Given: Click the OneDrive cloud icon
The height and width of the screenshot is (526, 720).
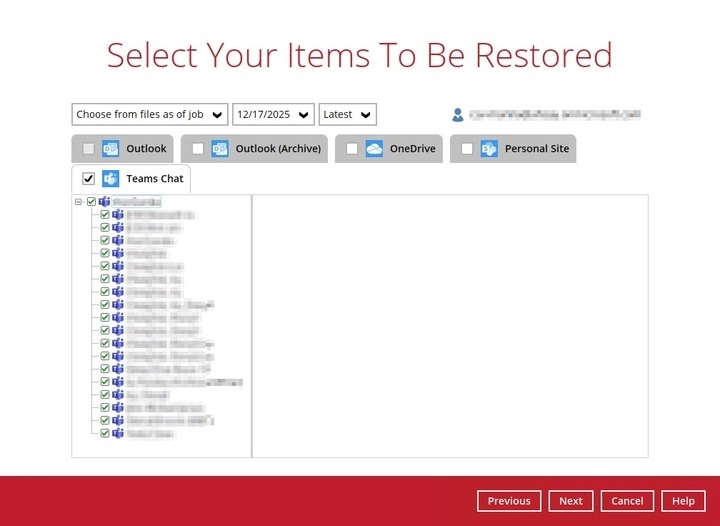Looking at the screenshot, I should pos(374,149).
